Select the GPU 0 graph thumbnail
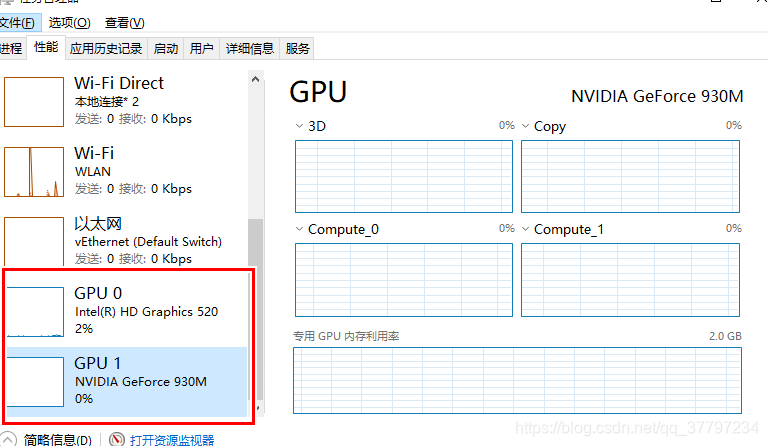The height and width of the screenshot is (446, 768). click(35, 312)
